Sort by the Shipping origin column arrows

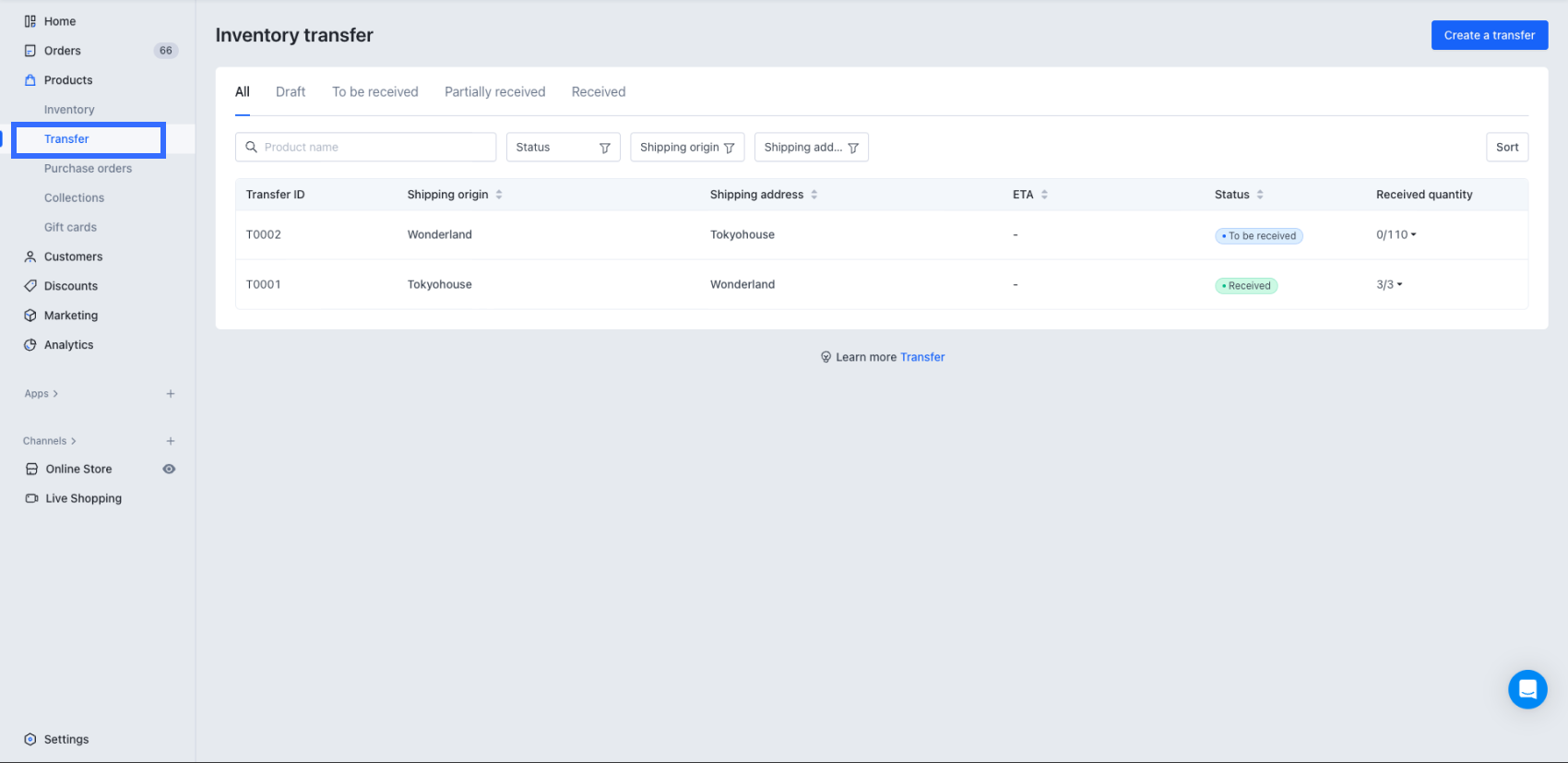coord(499,195)
